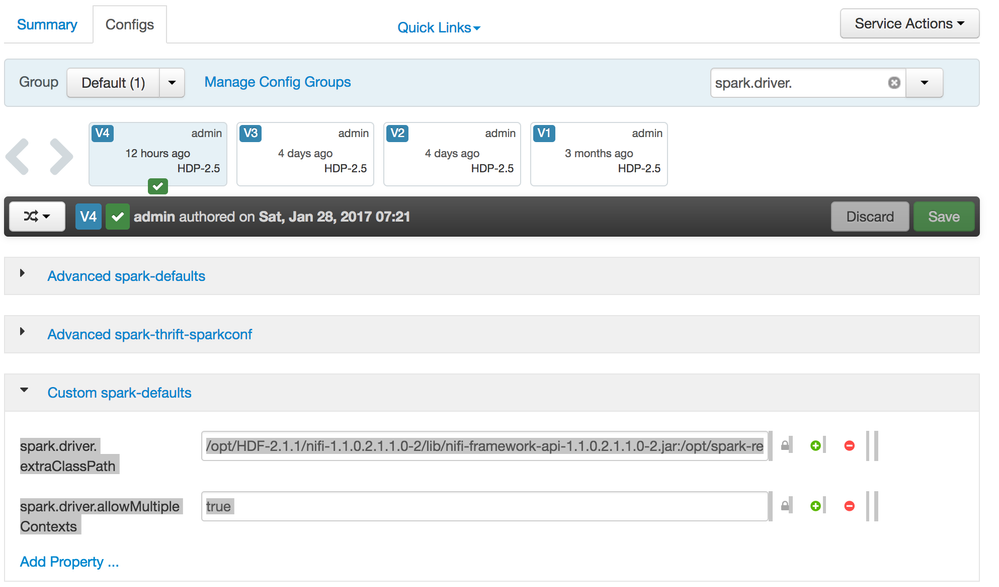Add a new property with Add Property link

coord(69,561)
